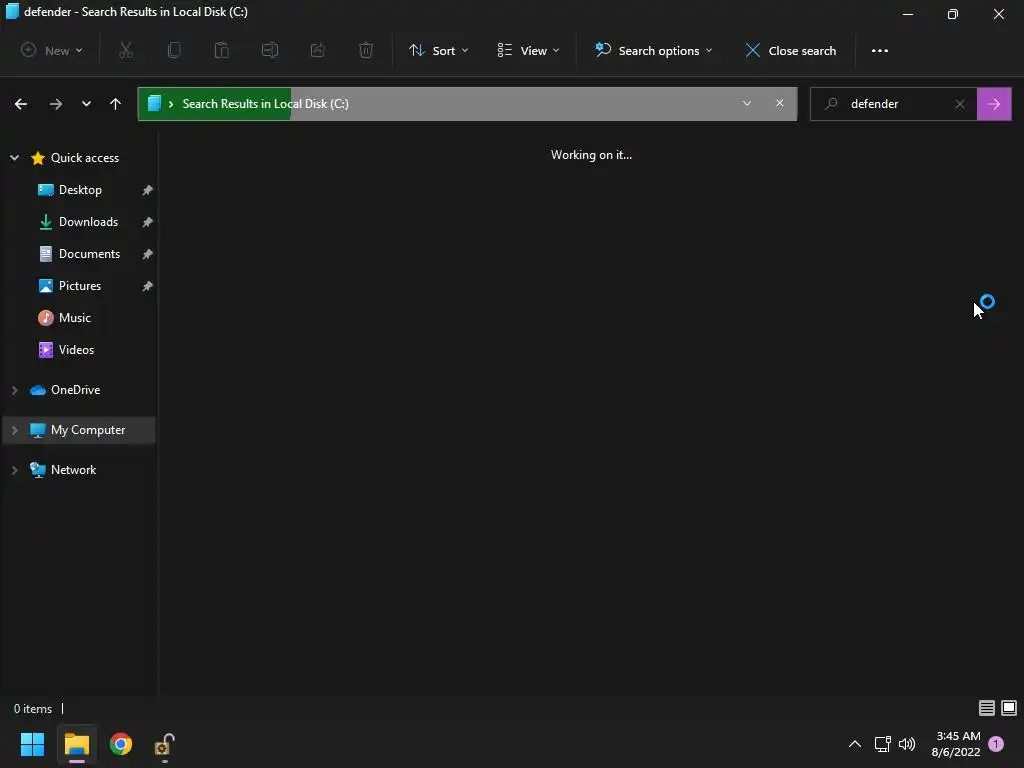
Task: Select Quick access in sidebar
Action: coord(85,158)
